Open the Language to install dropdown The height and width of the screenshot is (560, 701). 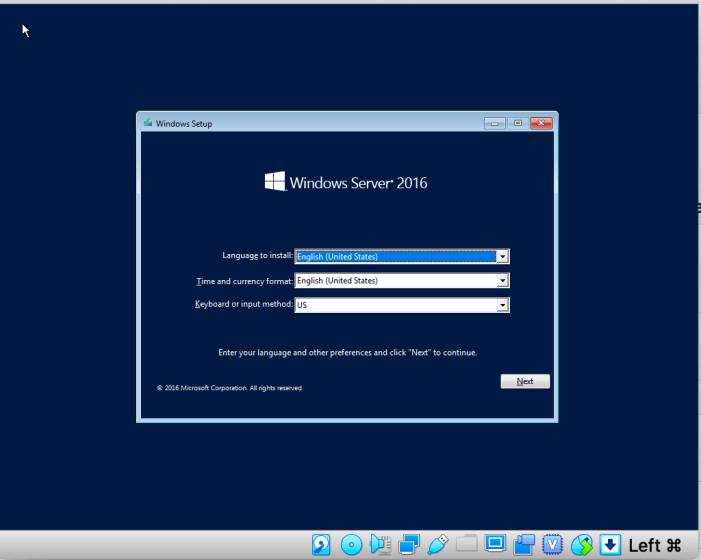coord(401,256)
